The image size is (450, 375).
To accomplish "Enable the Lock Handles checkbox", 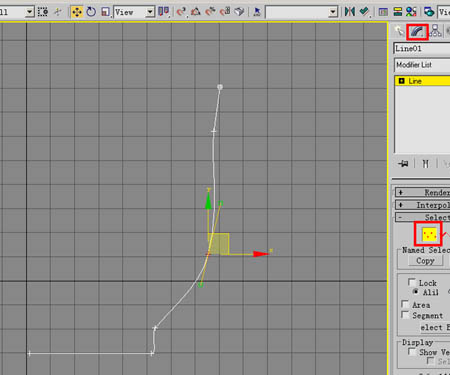I will (412, 282).
